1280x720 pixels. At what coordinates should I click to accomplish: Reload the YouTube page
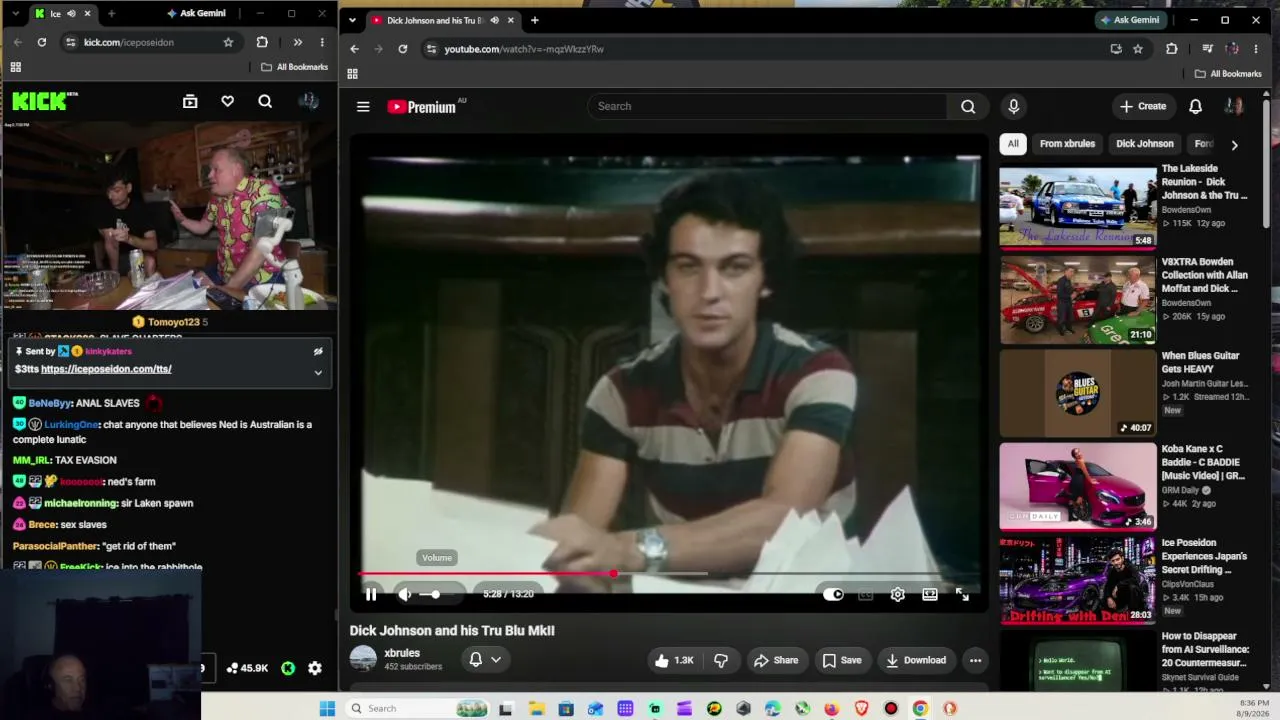click(403, 49)
